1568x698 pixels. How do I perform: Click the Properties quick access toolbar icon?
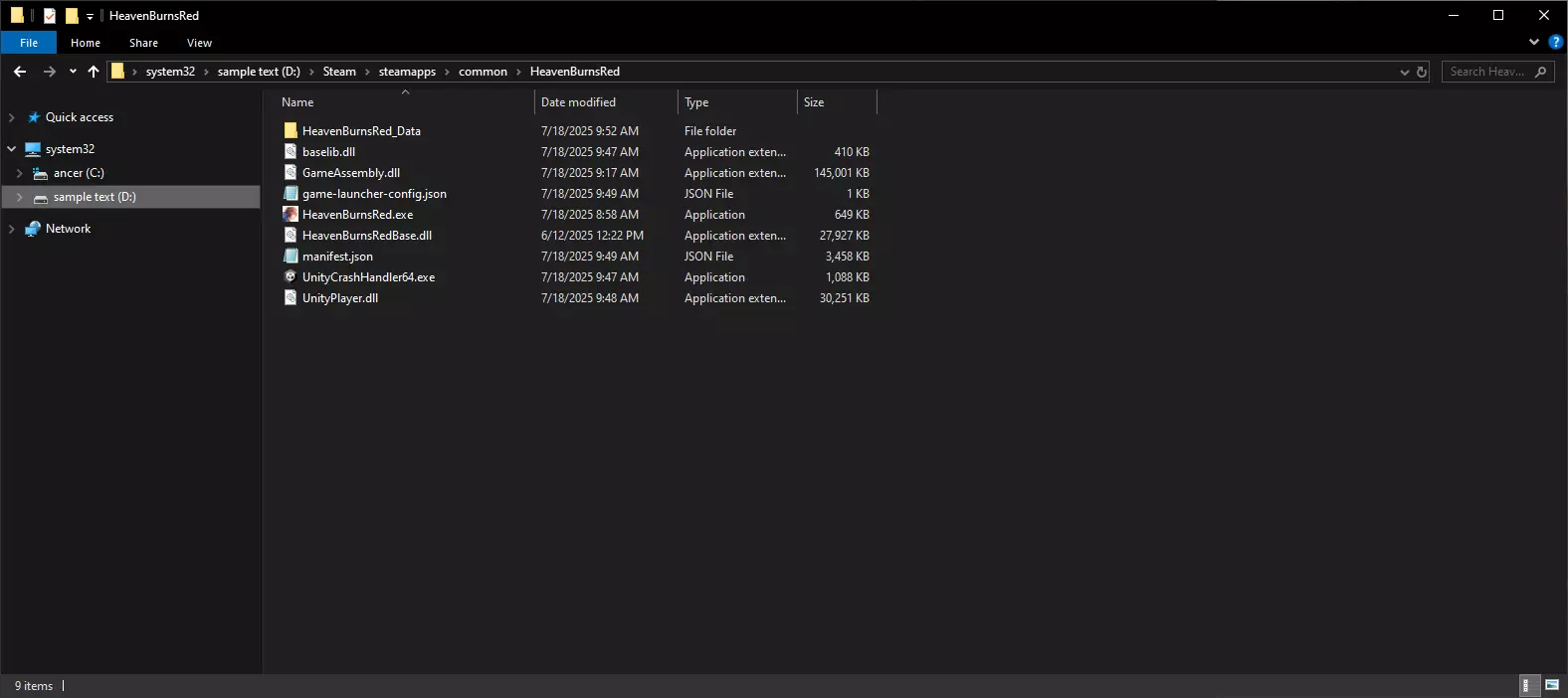click(50, 15)
